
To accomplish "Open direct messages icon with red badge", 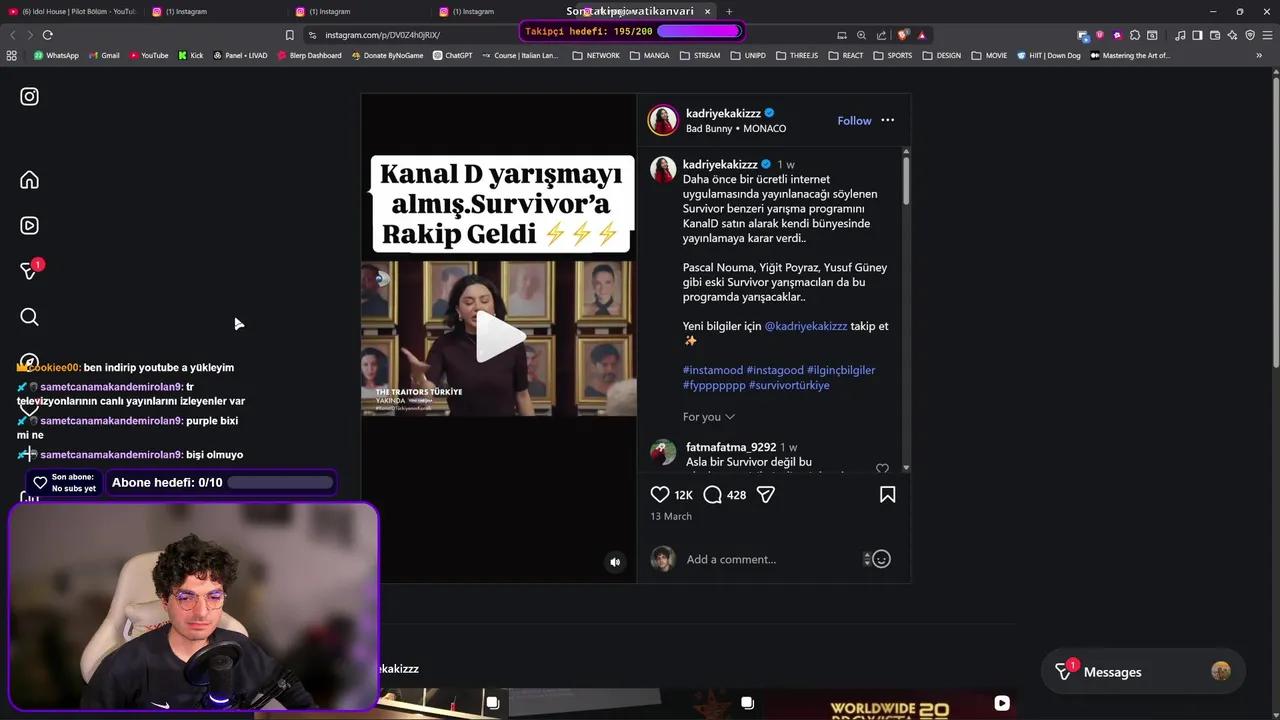I will (x=31, y=269).
